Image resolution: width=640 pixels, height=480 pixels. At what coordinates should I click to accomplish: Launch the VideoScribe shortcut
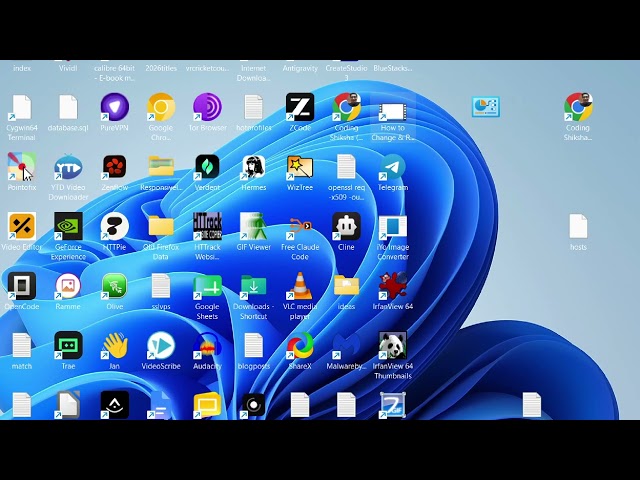pyautogui.click(x=161, y=345)
